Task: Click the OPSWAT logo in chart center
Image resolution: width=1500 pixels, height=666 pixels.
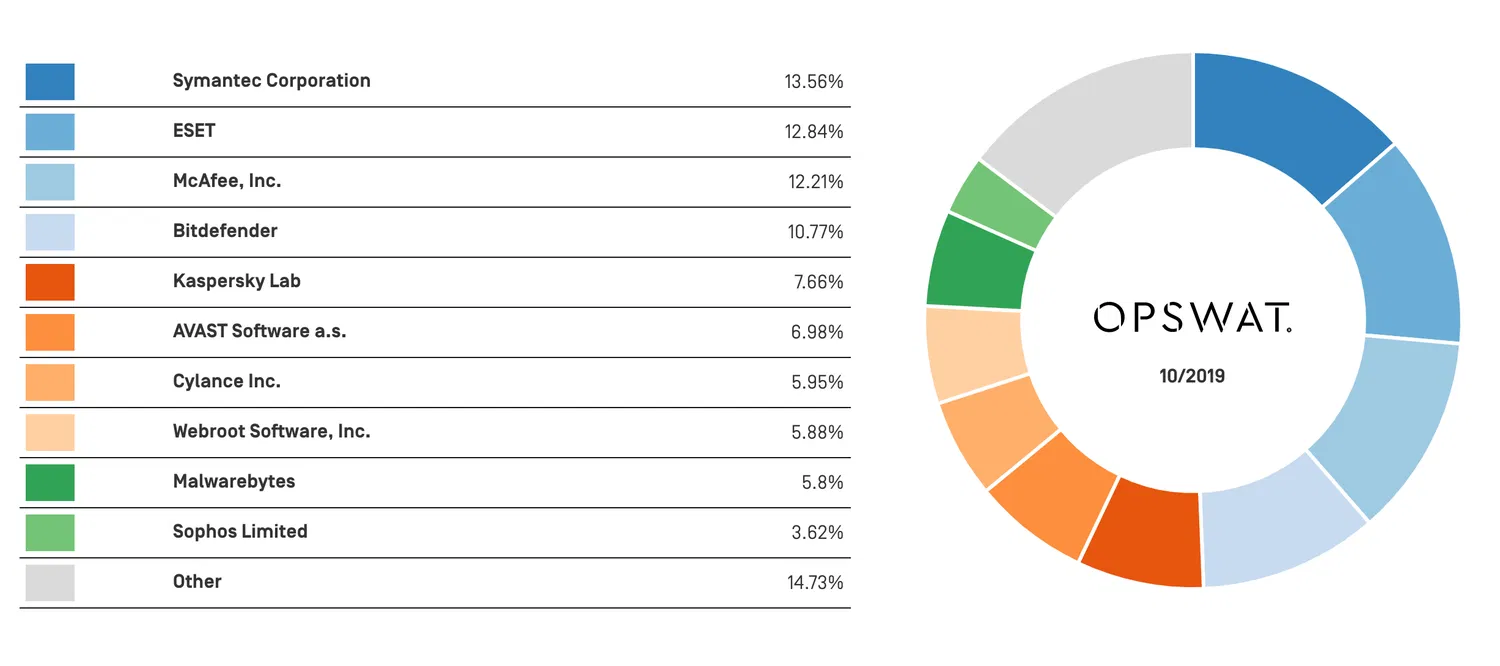Action: click(1192, 318)
